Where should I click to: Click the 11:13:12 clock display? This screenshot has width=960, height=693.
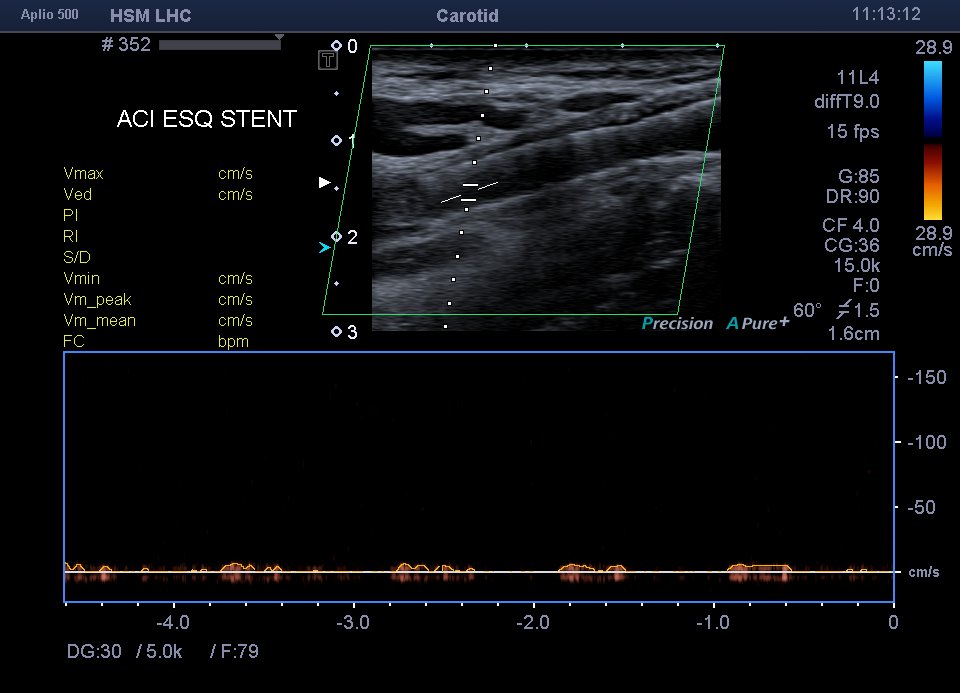click(x=886, y=14)
